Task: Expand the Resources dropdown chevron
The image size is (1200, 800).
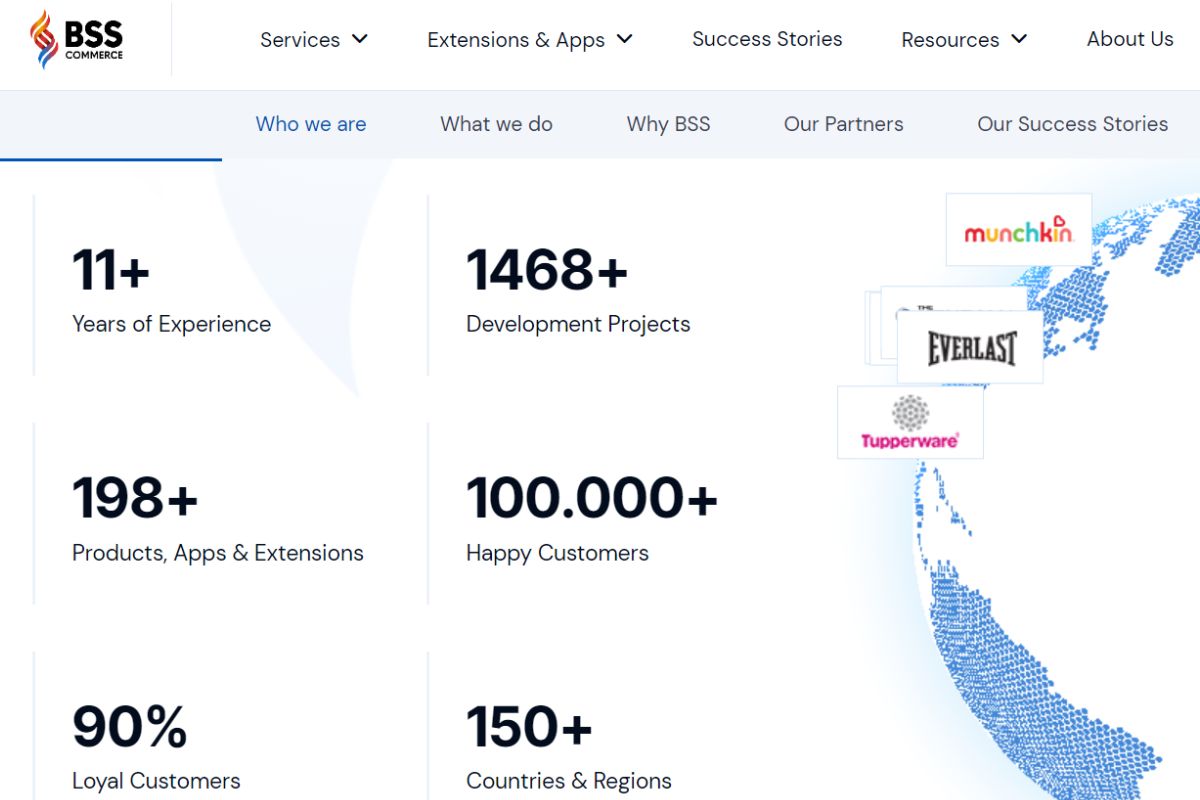Action: [1019, 39]
